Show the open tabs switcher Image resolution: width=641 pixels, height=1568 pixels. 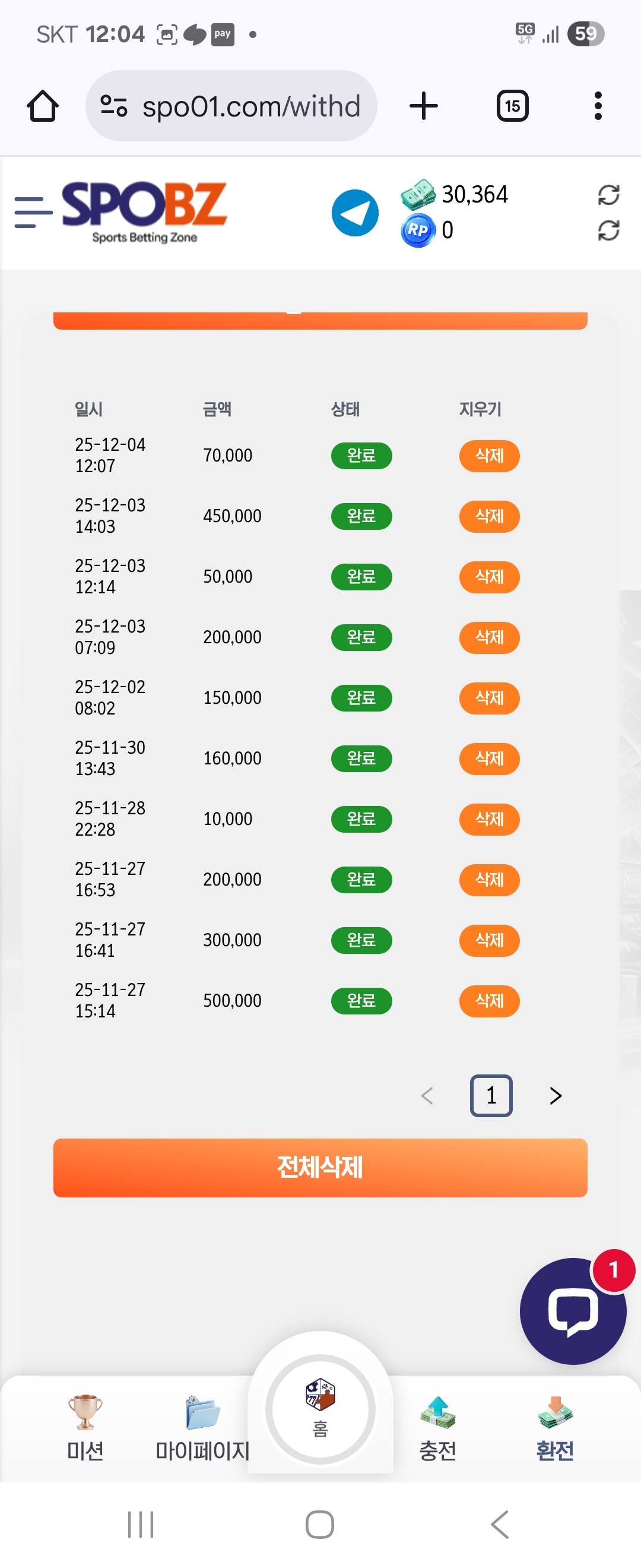point(512,106)
